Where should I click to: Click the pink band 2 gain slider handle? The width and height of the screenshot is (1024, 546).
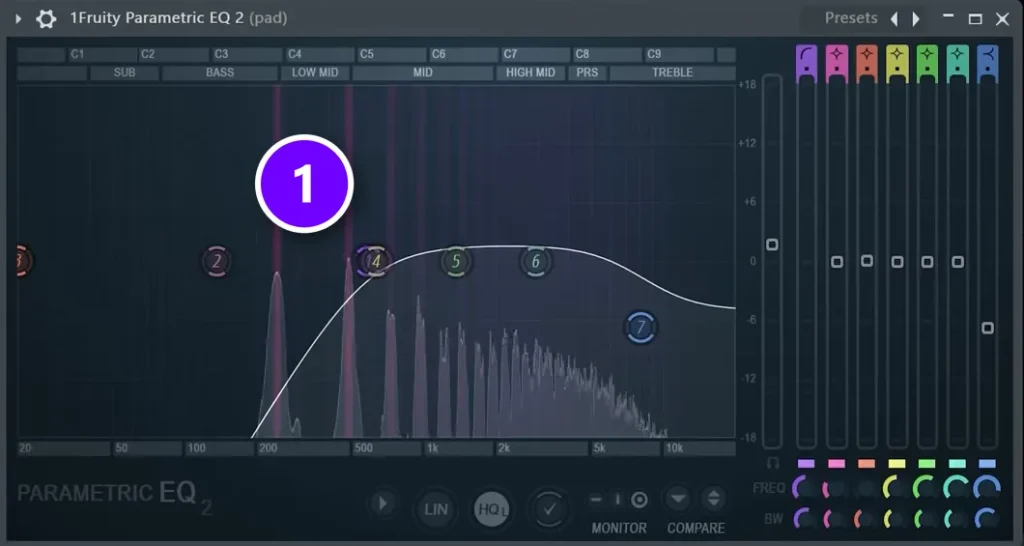pos(837,262)
